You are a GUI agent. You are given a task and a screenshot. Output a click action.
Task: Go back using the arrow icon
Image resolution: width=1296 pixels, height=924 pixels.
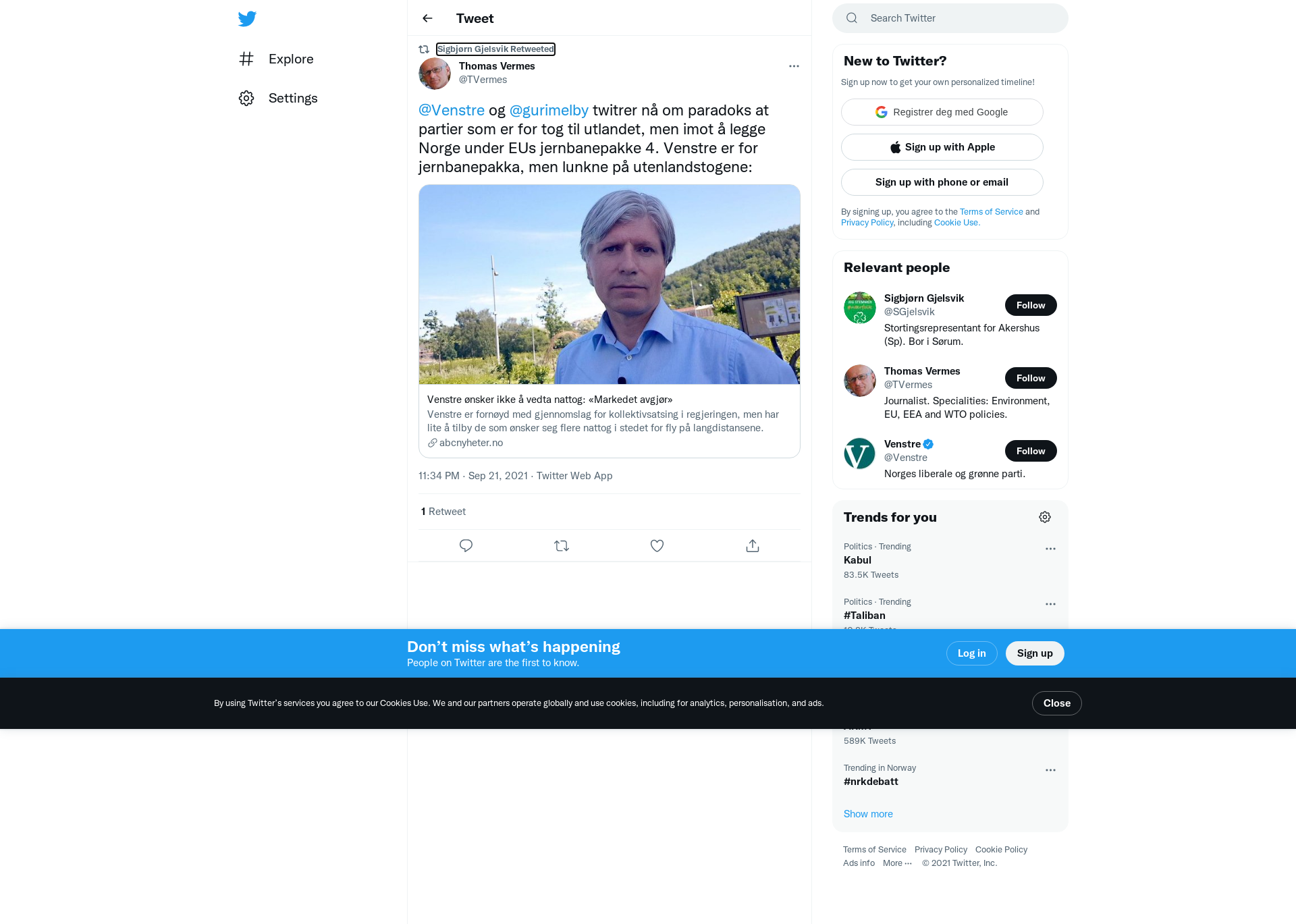click(x=427, y=18)
